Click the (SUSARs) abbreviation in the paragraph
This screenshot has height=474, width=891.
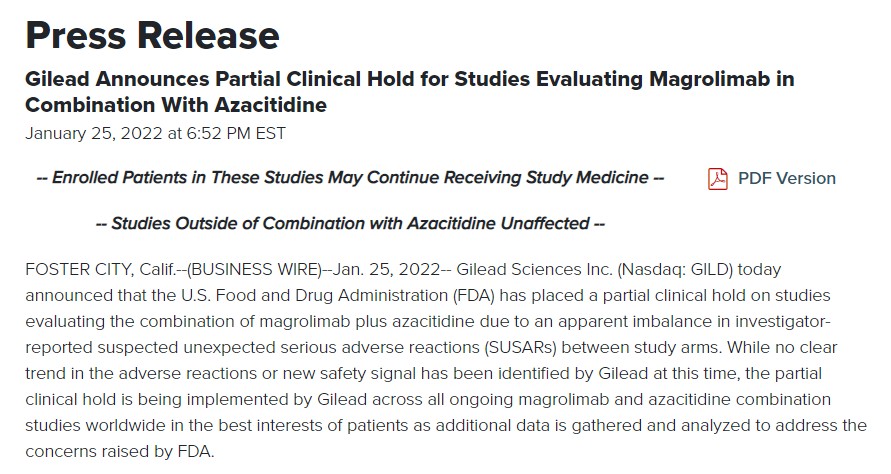coord(521,347)
